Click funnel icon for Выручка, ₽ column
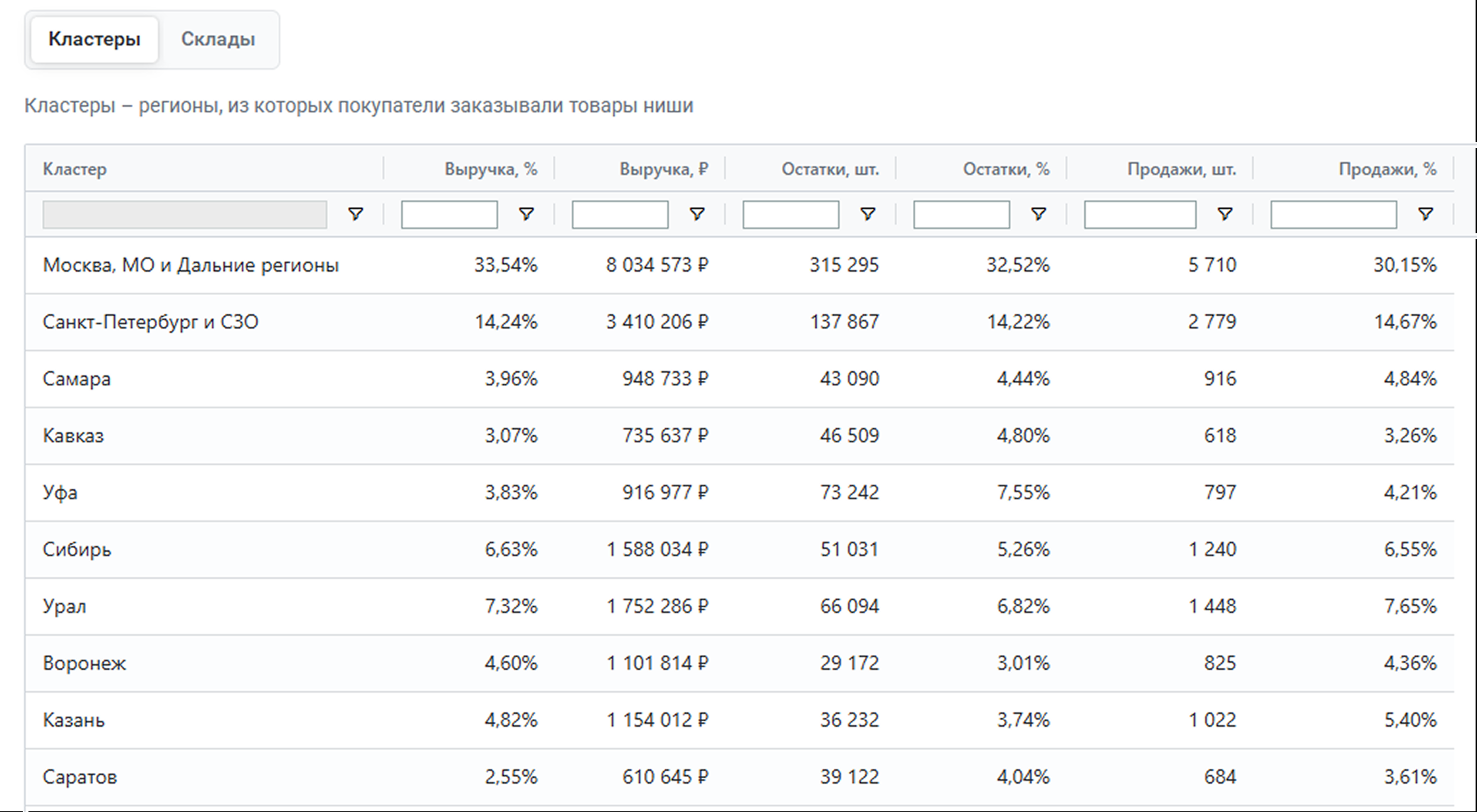 click(x=697, y=214)
